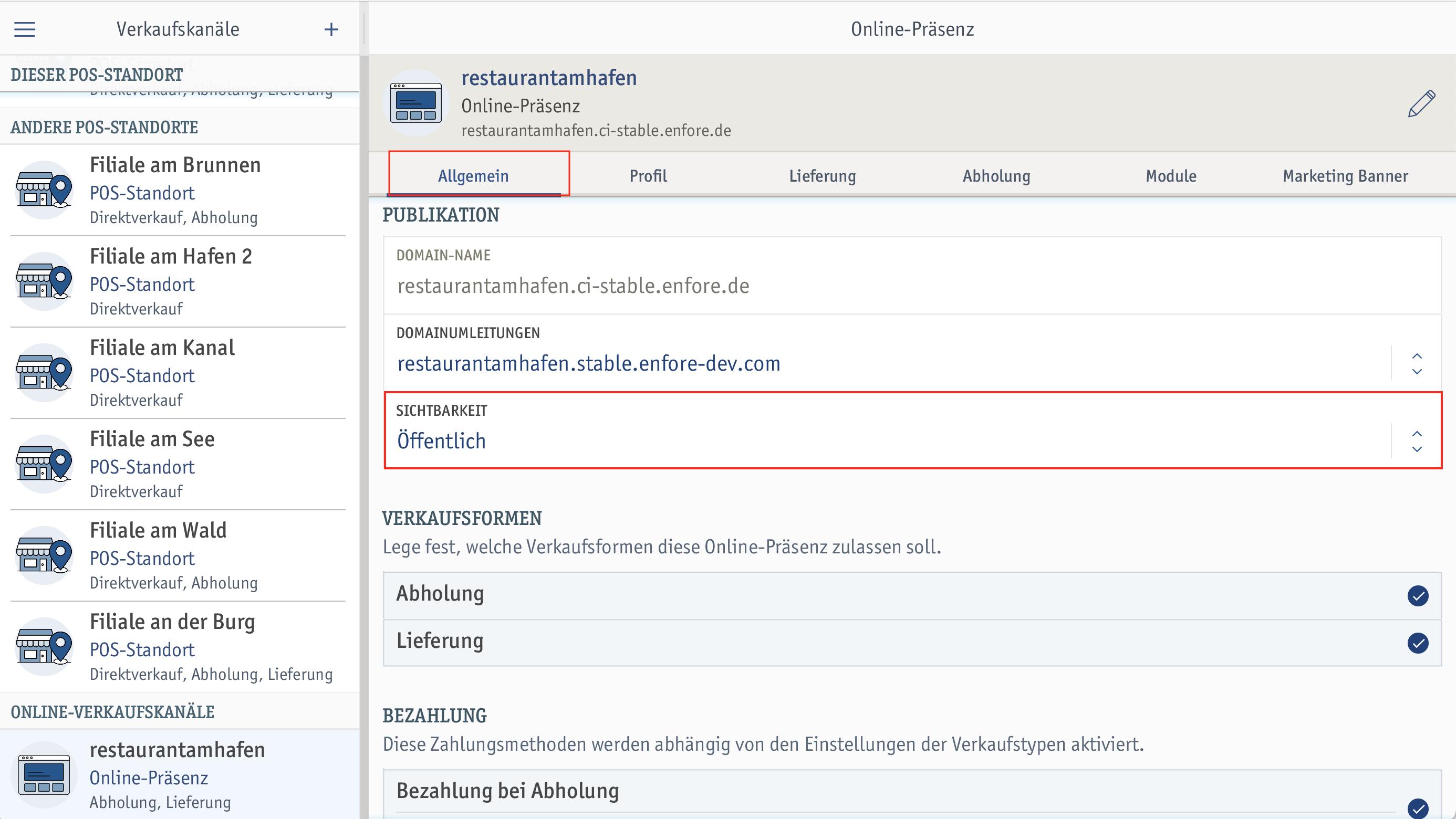Switch to the Profil tab
This screenshot has height=819, width=1456.
coord(648,176)
